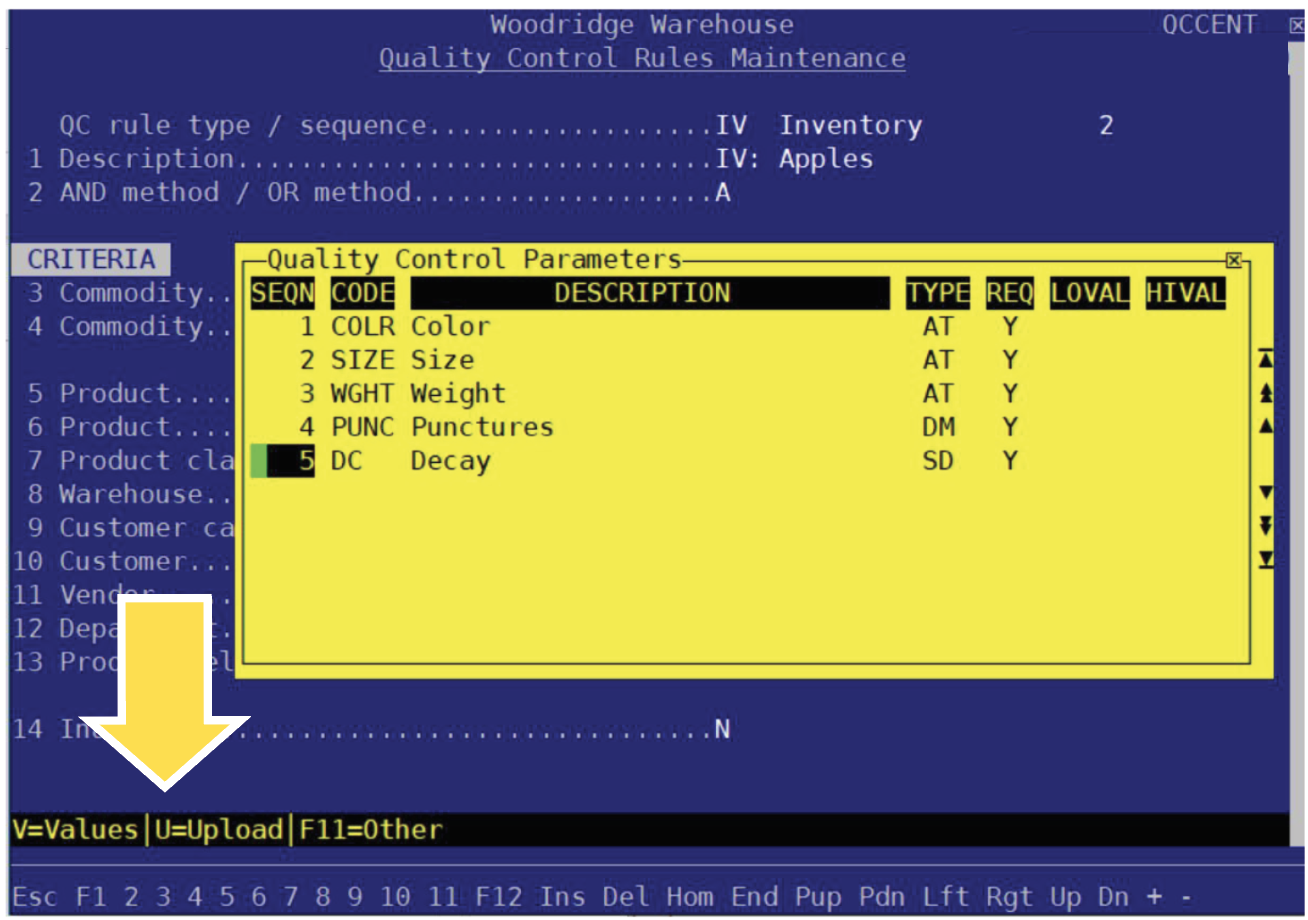Click the plus key in bottom key bar
The image size is (1308, 920).
point(1156,897)
